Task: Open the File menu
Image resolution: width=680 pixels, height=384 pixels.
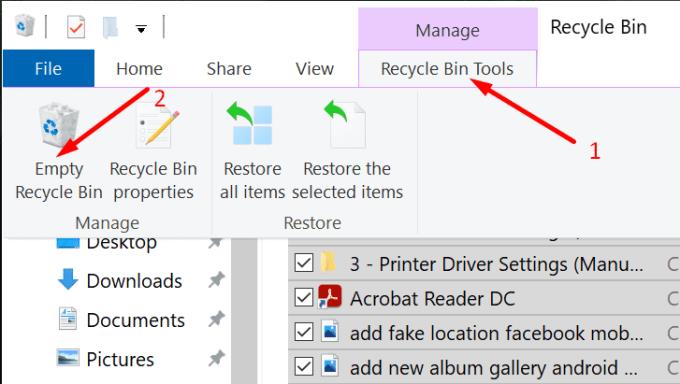Action: (48, 69)
